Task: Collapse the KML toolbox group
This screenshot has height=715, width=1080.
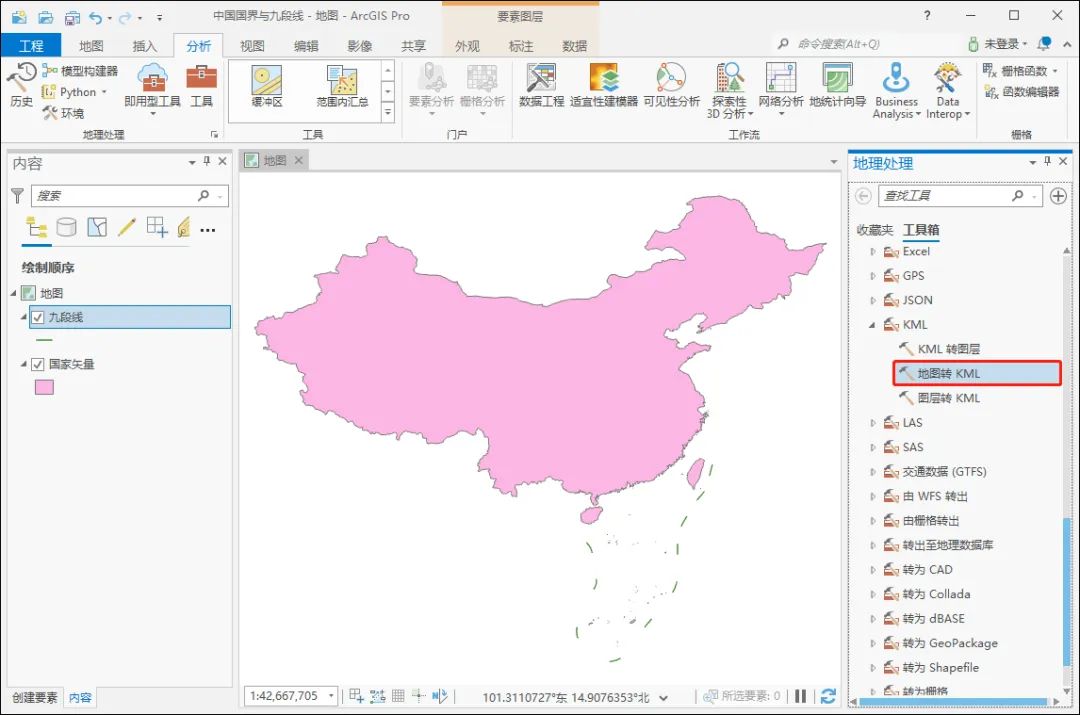Action: (872, 324)
